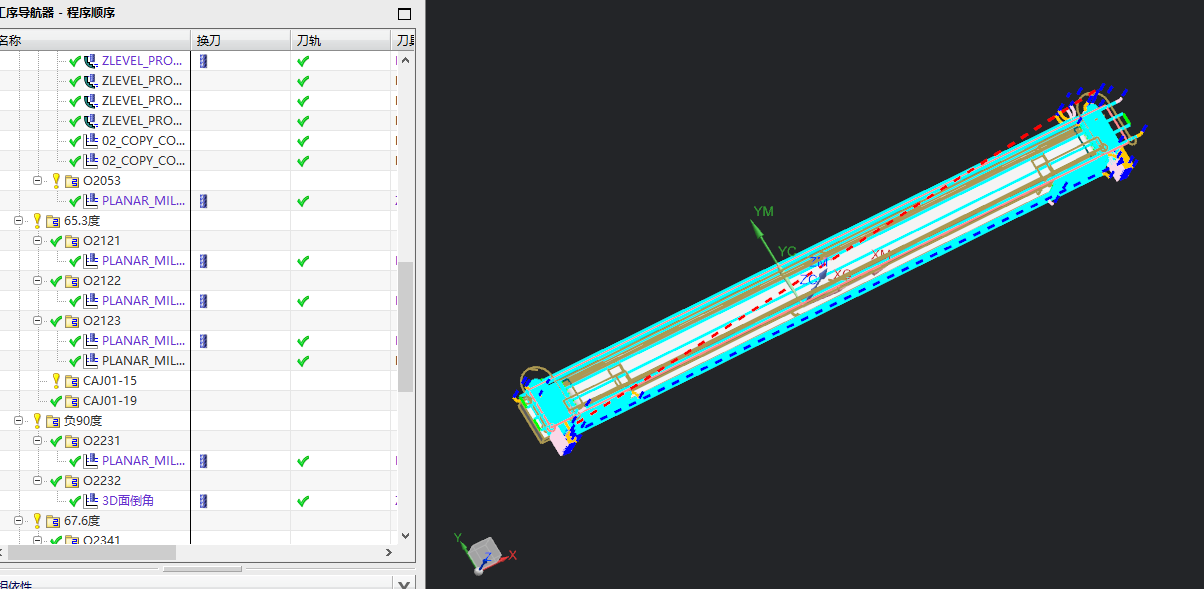Viewport: 1204px width, 589px height.
Task: Collapse the 67.6度 group node
Action: (19, 521)
